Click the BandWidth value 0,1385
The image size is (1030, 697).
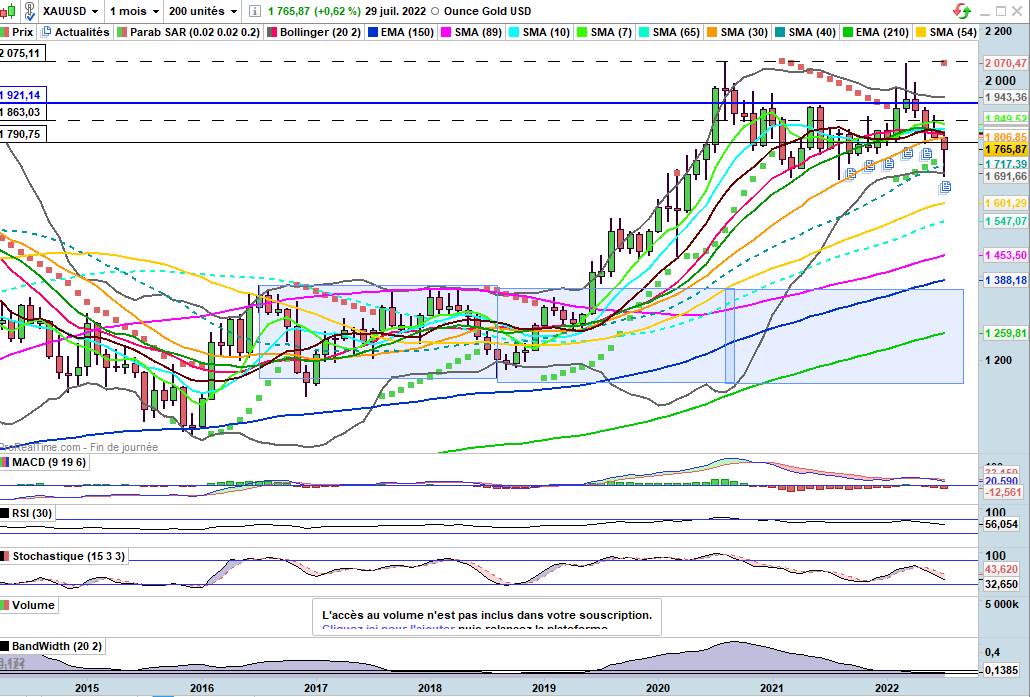click(x=1002, y=671)
